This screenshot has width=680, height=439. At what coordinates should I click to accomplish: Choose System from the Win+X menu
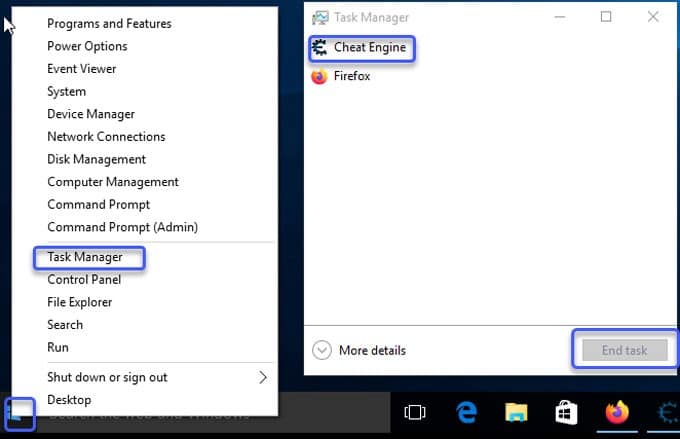[66, 91]
